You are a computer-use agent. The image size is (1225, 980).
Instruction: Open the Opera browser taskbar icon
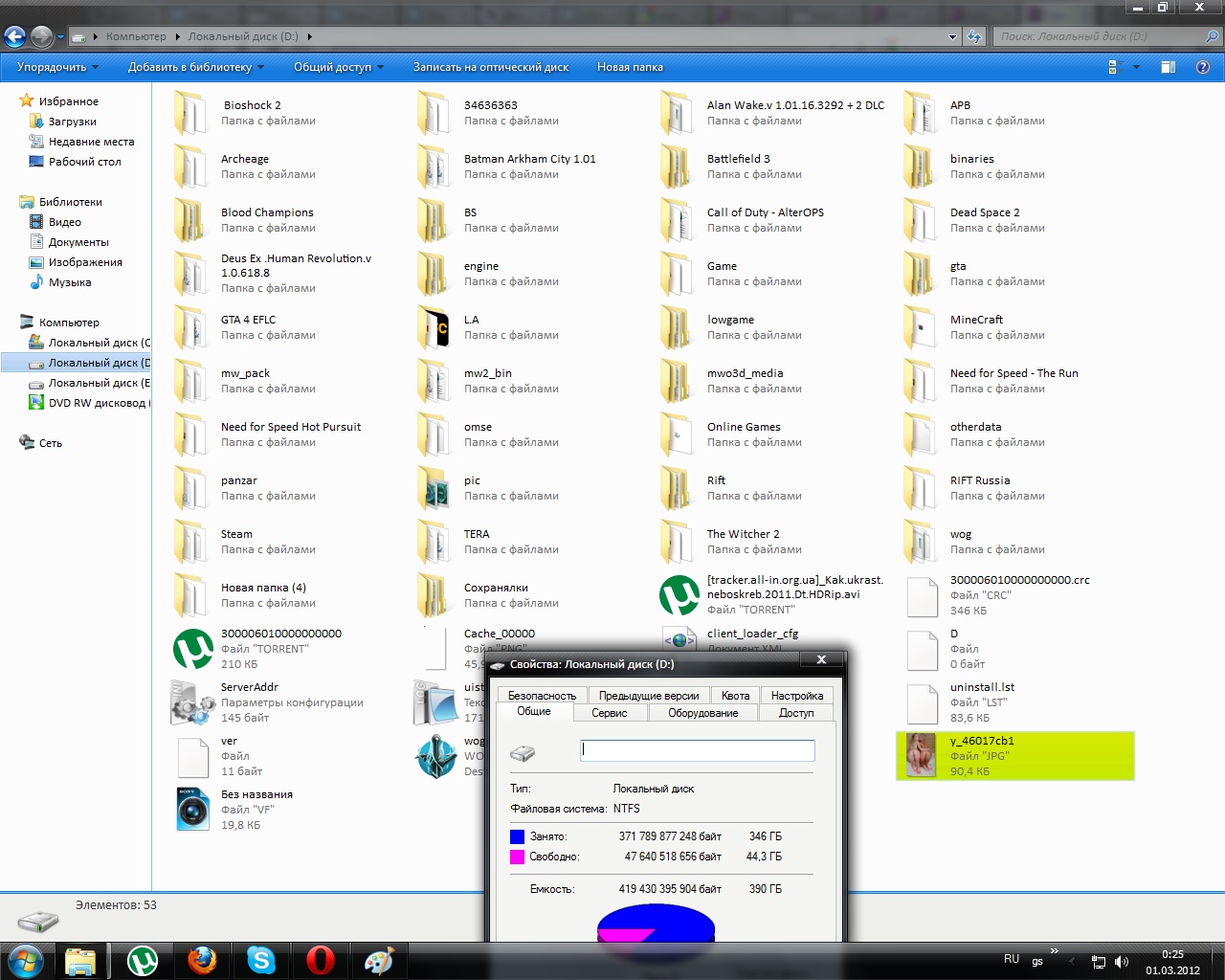point(320,960)
